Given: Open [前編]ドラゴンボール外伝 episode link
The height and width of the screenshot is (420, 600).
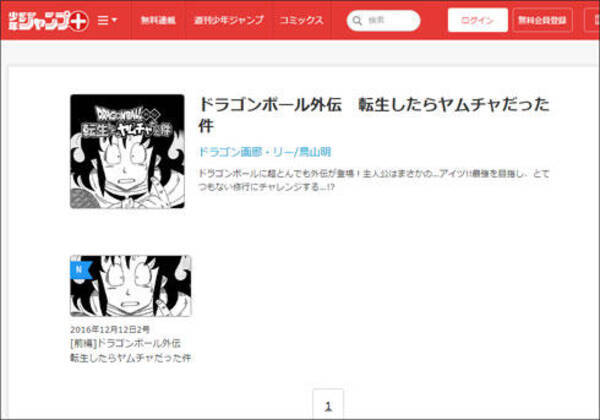Looking at the screenshot, I should click(130, 350).
